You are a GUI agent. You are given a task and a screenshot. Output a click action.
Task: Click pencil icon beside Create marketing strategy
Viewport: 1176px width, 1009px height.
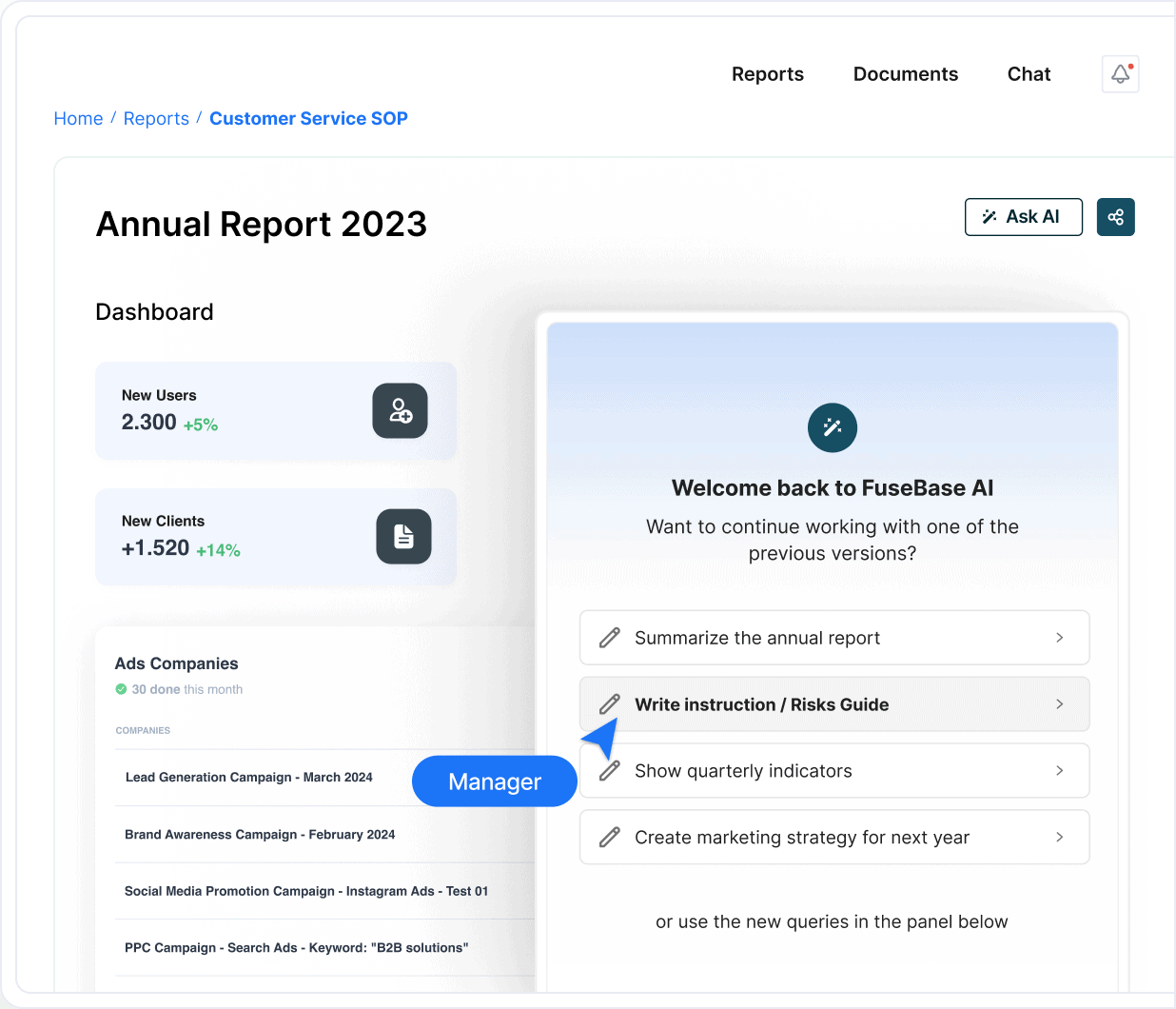(610, 838)
